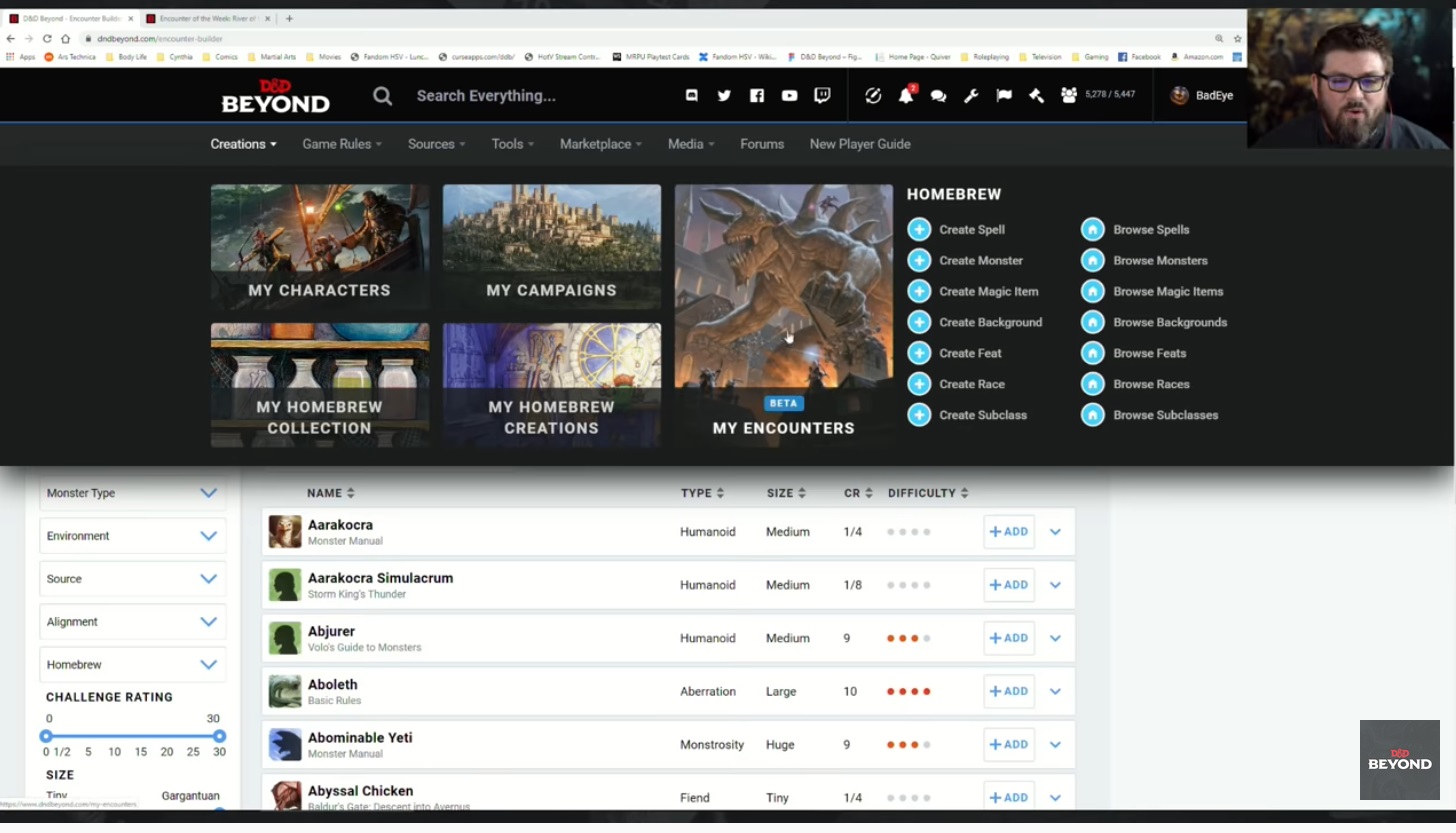Expand the Aboleth row details chevron
Image resolution: width=1456 pixels, height=833 pixels.
(x=1055, y=691)
